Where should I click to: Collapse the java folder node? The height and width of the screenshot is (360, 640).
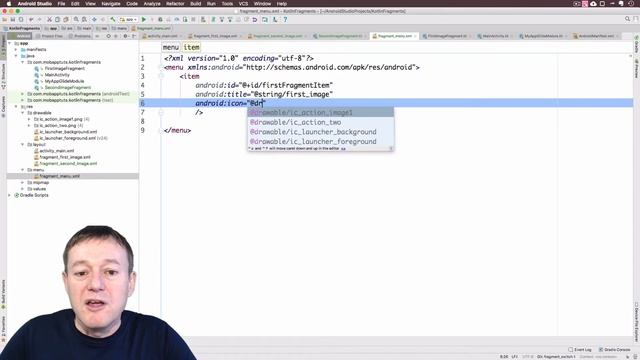16,56
